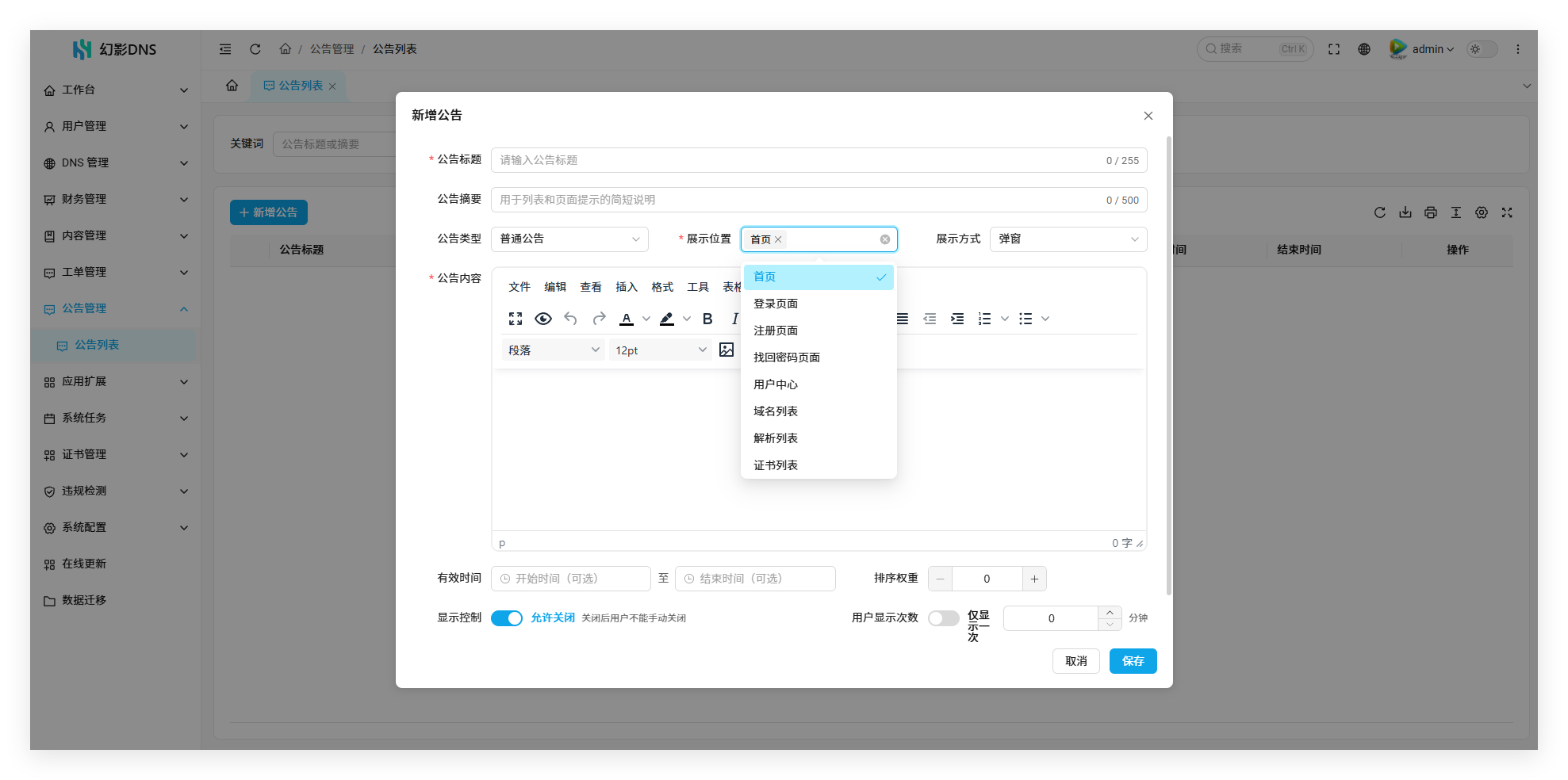1568x780 pixels.
Task: Apply numbered list formatting
Action: coord(985,319)
